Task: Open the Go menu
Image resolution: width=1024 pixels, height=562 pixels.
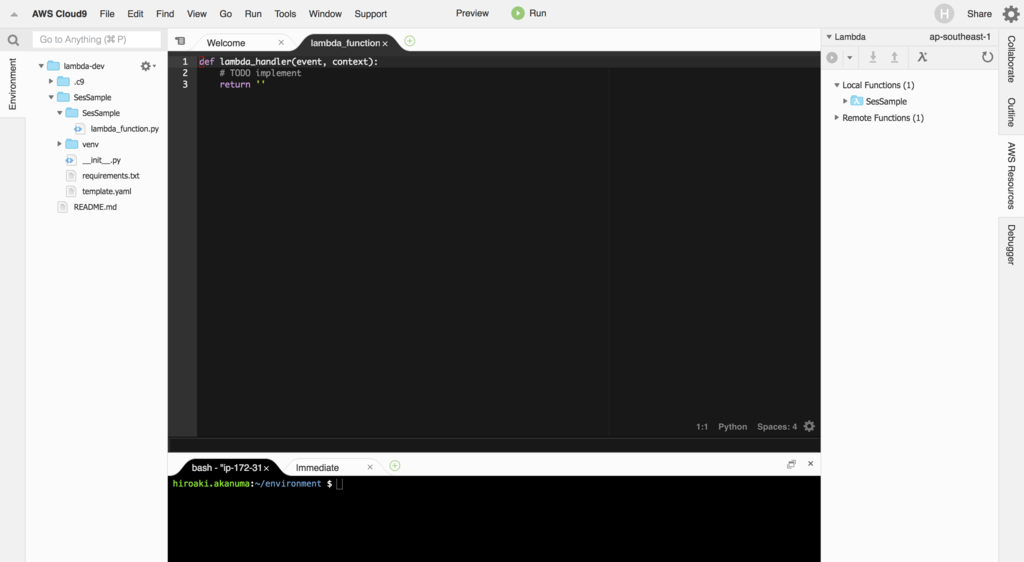Action: click(225, 14)
